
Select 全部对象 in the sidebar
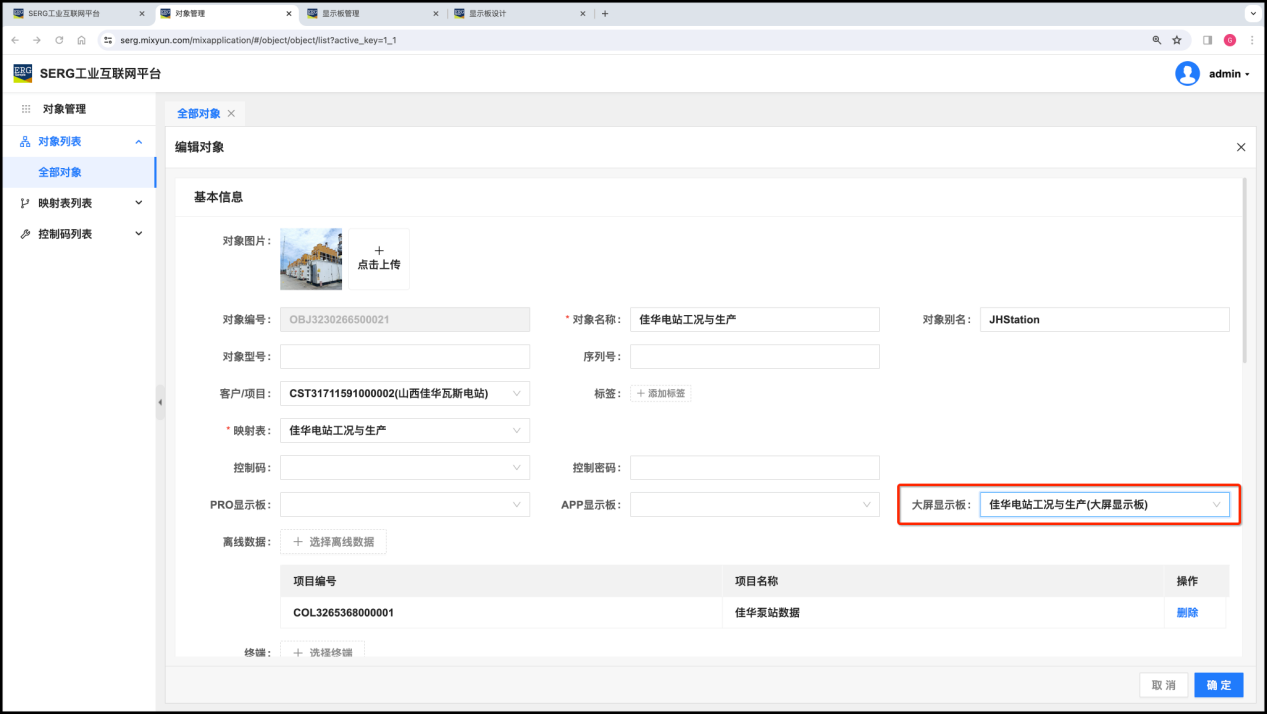click(60, 172)
